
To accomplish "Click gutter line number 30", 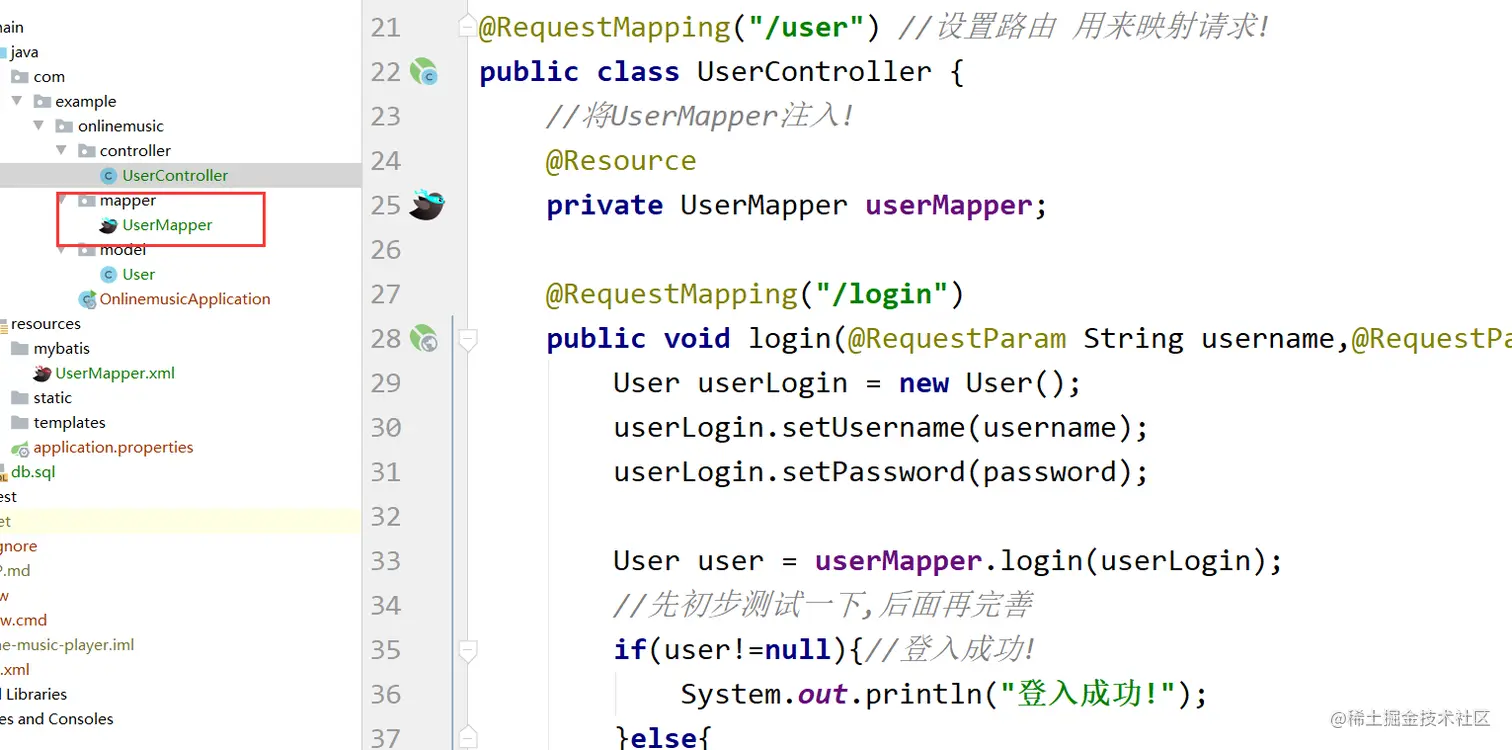I will [x=386, y=428].
